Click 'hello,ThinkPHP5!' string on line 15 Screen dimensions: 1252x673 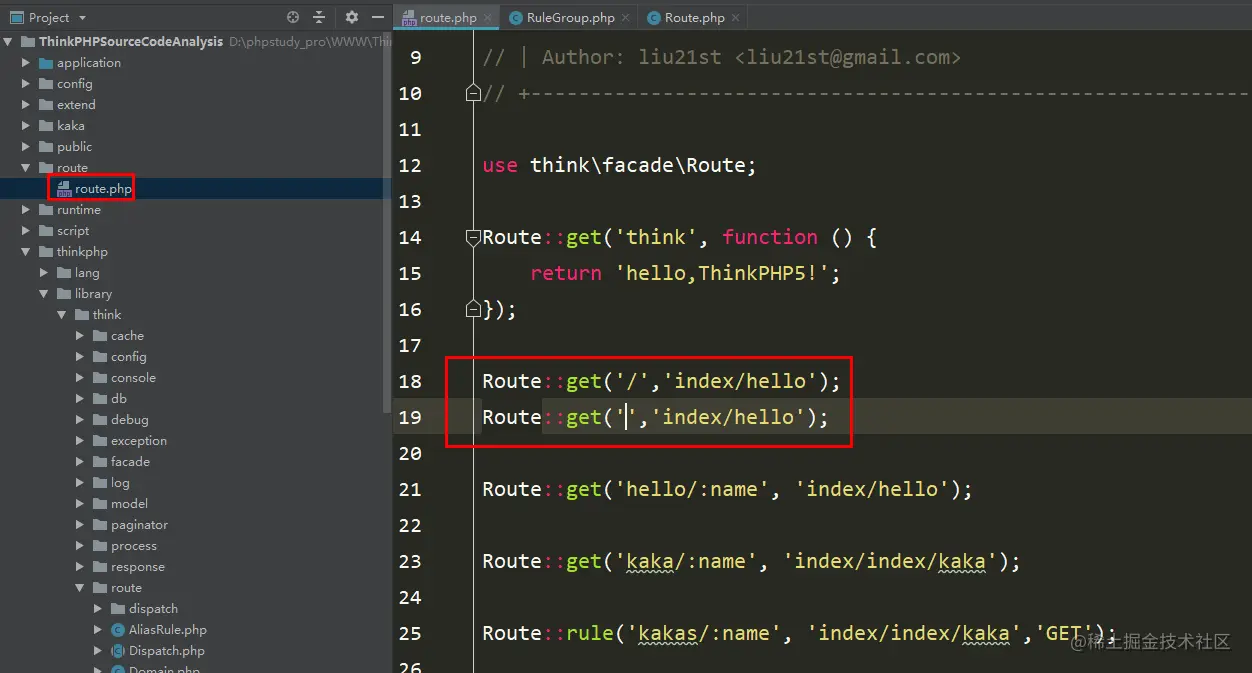click(722, 273)
